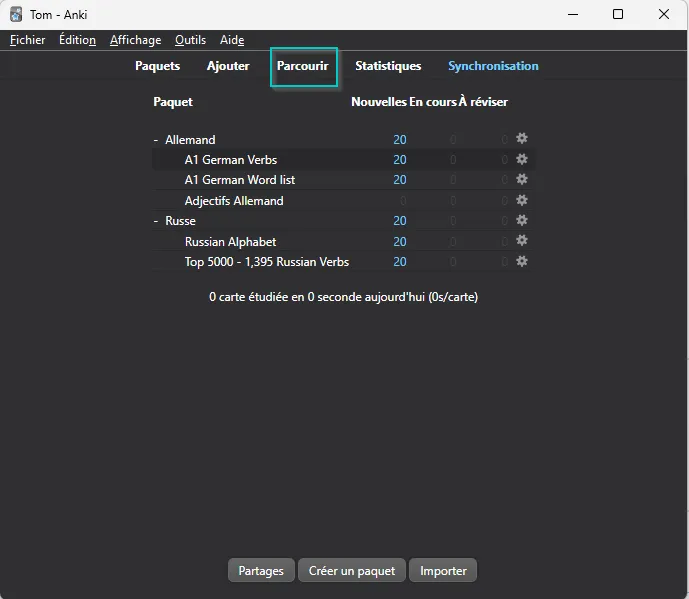Viewport: 689px width, 599px height.
Task: Click gear icon for Adjectifs Allemand
Action: click(x=521, y=200)
